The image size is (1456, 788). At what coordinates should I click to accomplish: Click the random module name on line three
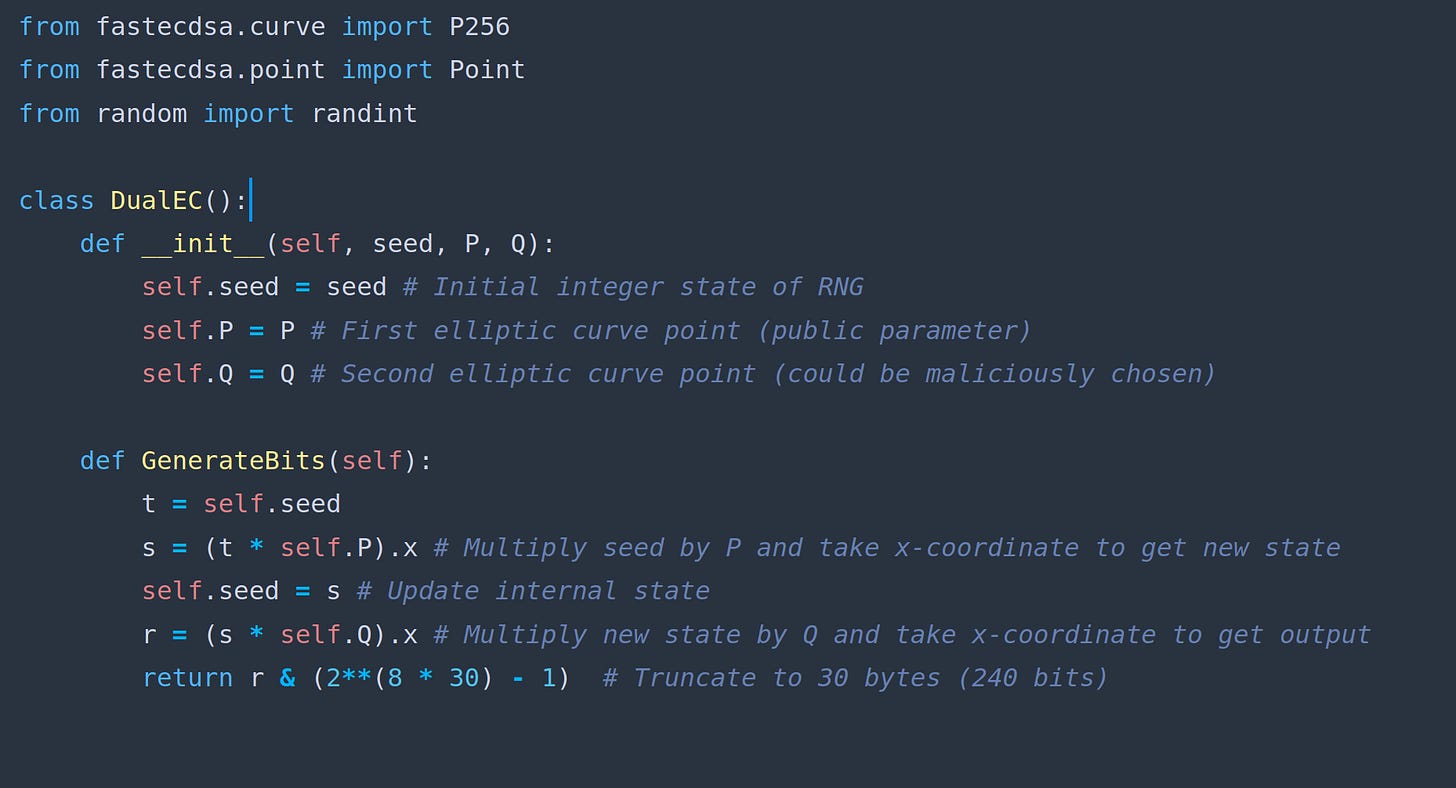point(141,114)
